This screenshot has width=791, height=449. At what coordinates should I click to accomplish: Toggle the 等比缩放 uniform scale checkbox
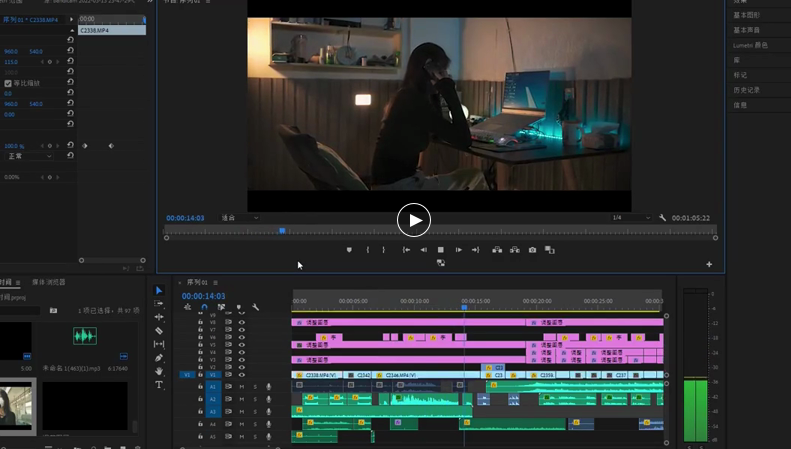click(x=8, y=83)
